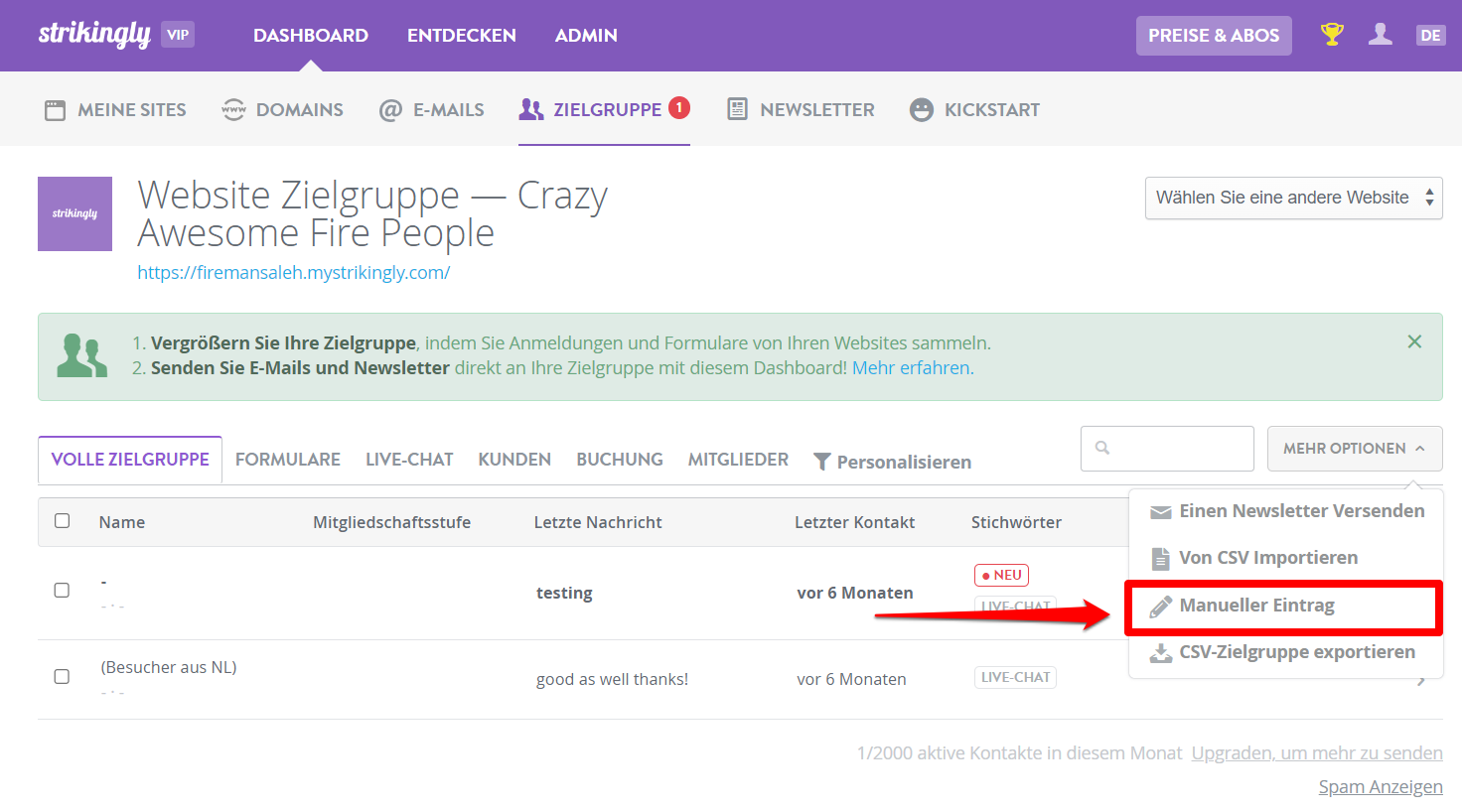This screenshot has height=812, width=1462.
Task: Click the CSV import file icon
Action: click(x=1160, y=559)
